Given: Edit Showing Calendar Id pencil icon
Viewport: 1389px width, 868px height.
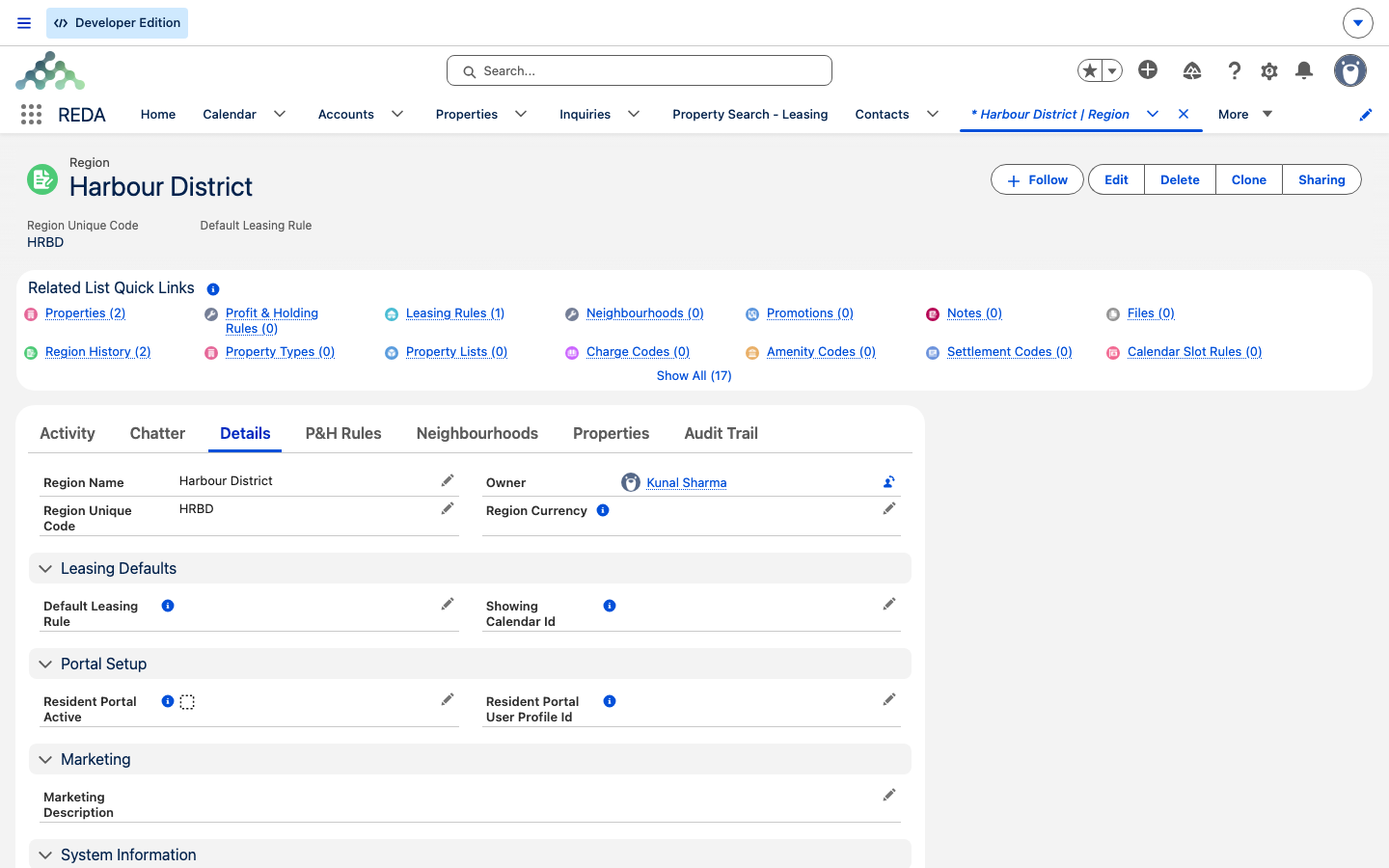Looking at the screenshot, I should [x=889, y=604].
